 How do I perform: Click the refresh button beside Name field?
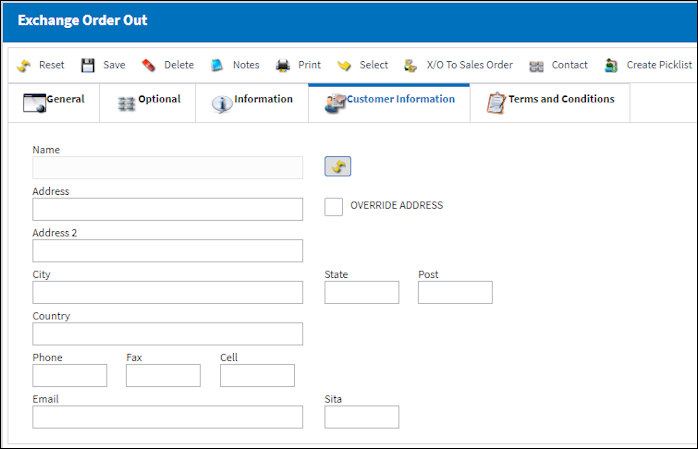338,166
